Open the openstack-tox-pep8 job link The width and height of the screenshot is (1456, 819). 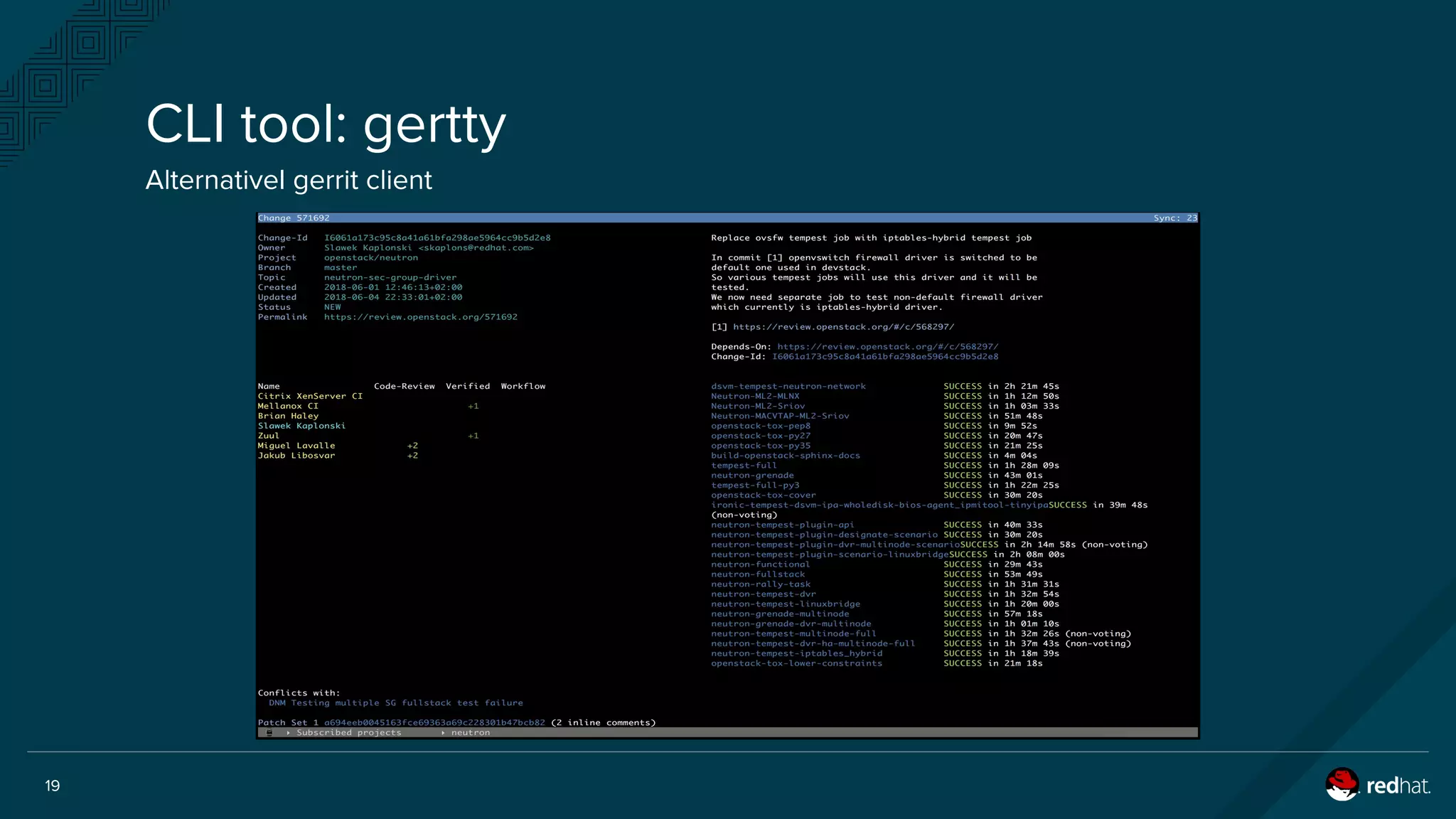click(x=761, y=427)
